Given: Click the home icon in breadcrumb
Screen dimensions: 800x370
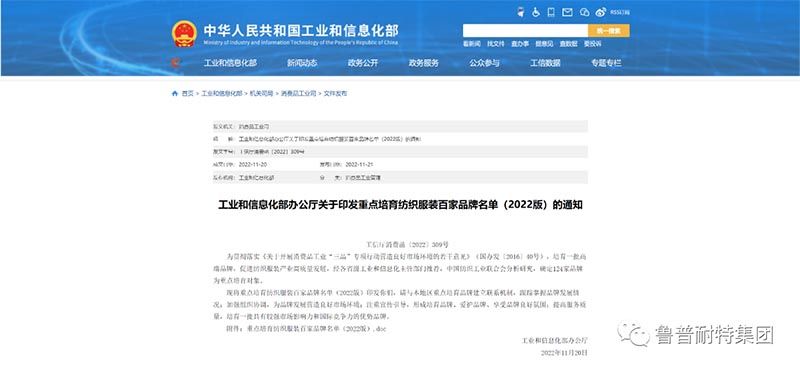Looking at the screenshot, I should pos(175,93).
